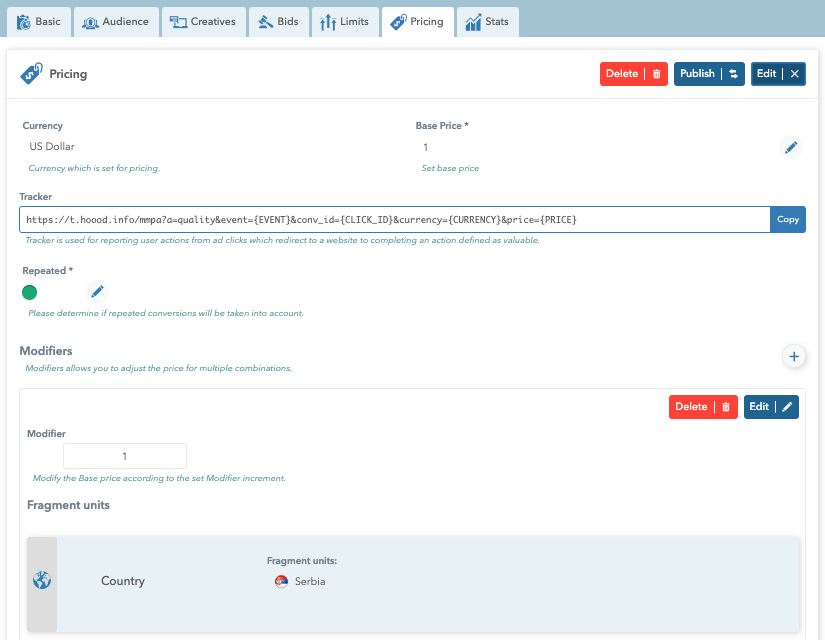Screen dimensions: 825x640
Task: Open the Basic tab
Action: (x=40, y=21)
